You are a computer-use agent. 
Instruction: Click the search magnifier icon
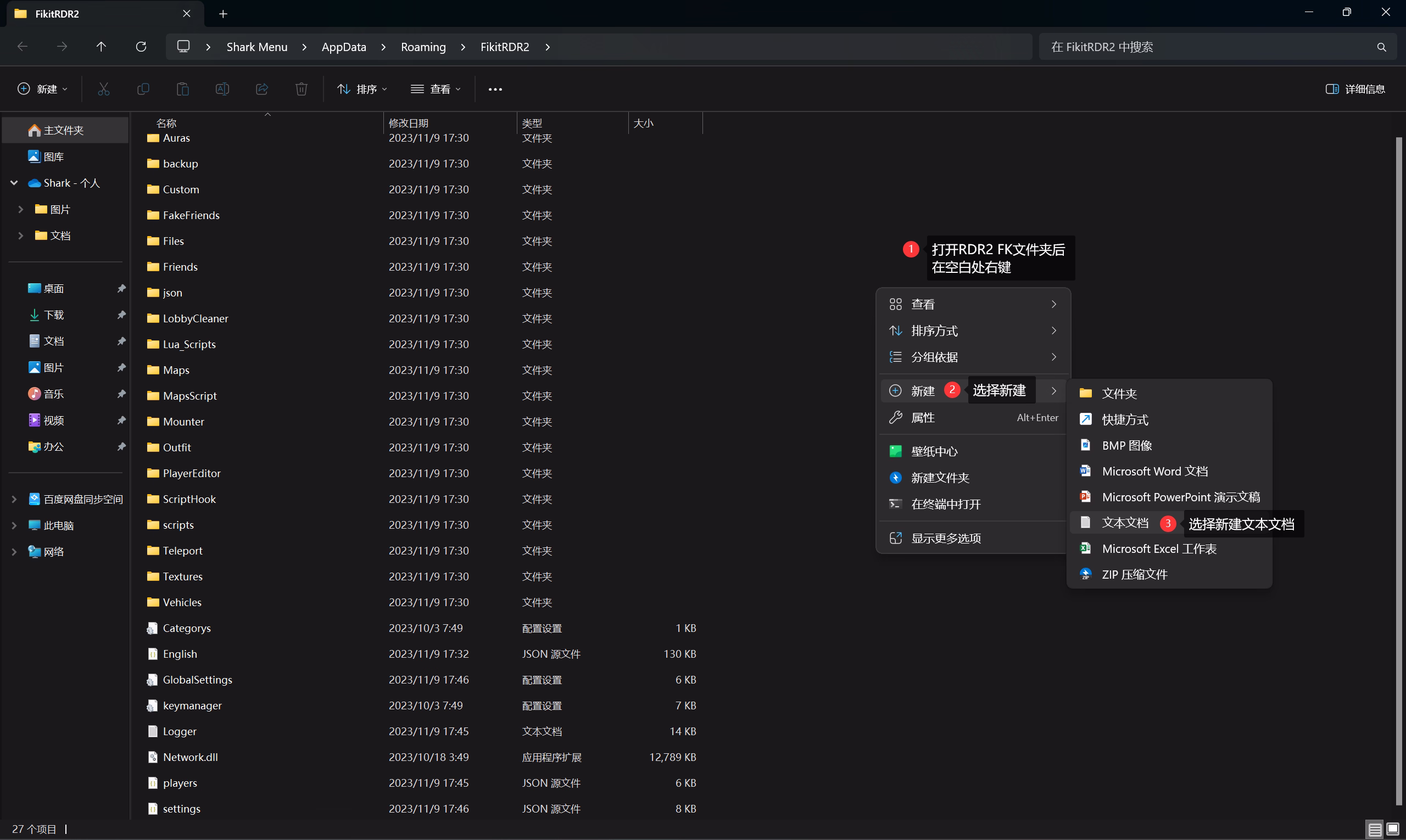point(1381,47)
